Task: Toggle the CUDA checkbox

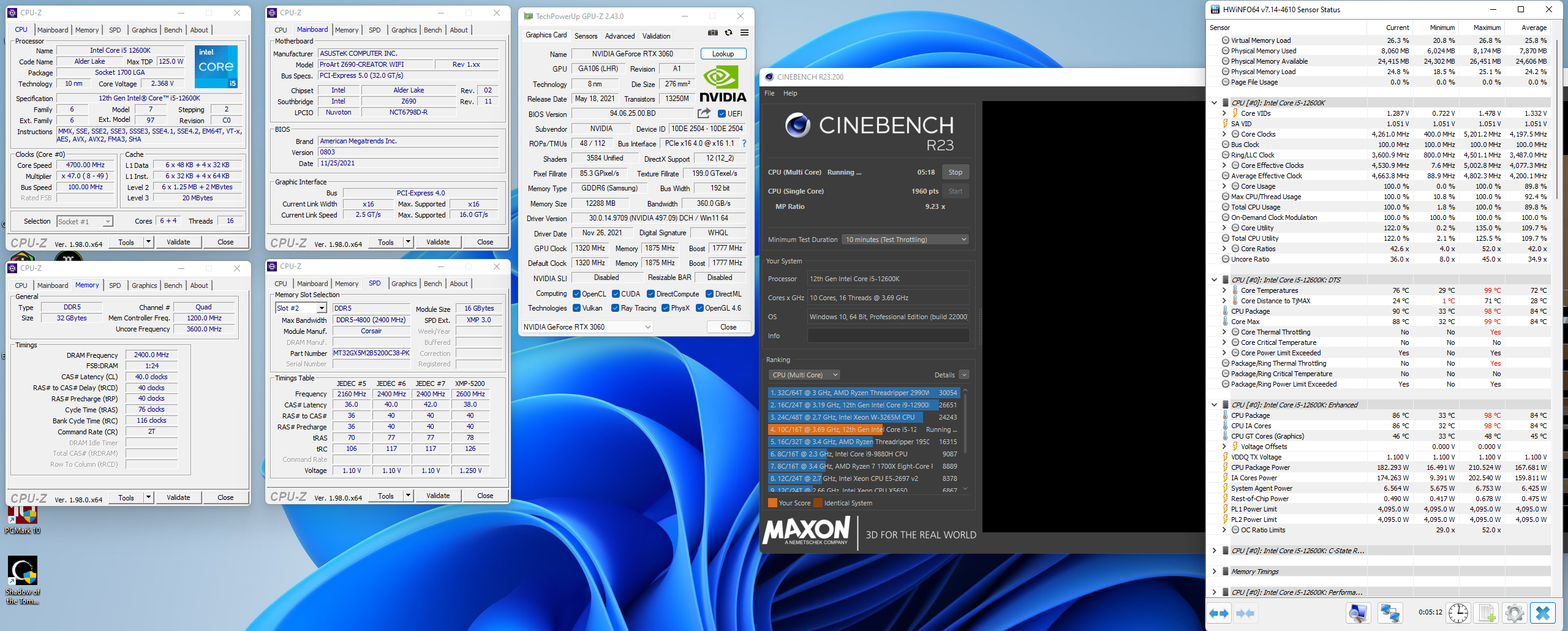Action: coord(616,294)
